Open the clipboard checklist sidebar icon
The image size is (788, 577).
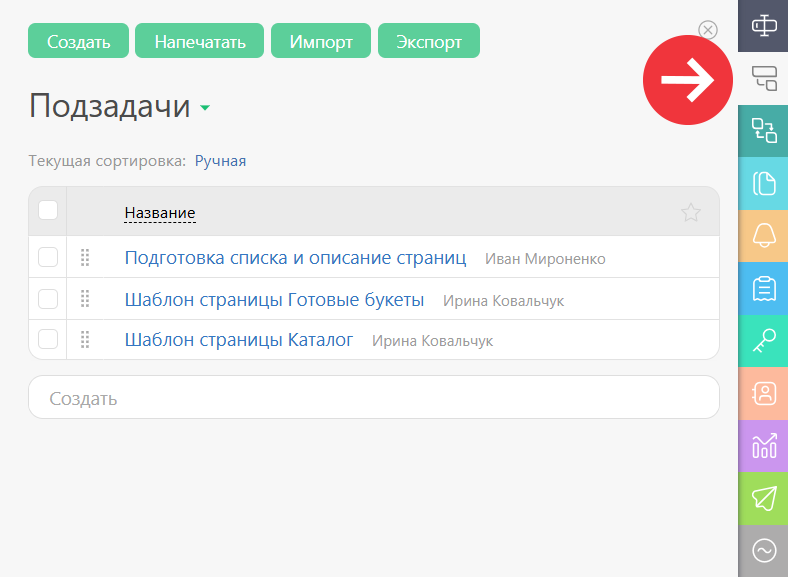pos(763,288)
